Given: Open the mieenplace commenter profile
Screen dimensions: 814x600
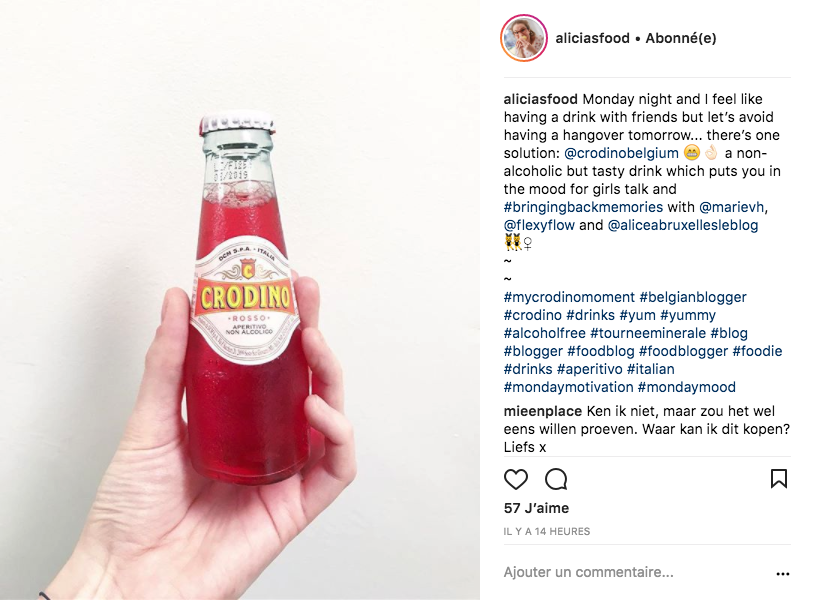Looking at the screenshot, I should (x=542, y=412).
